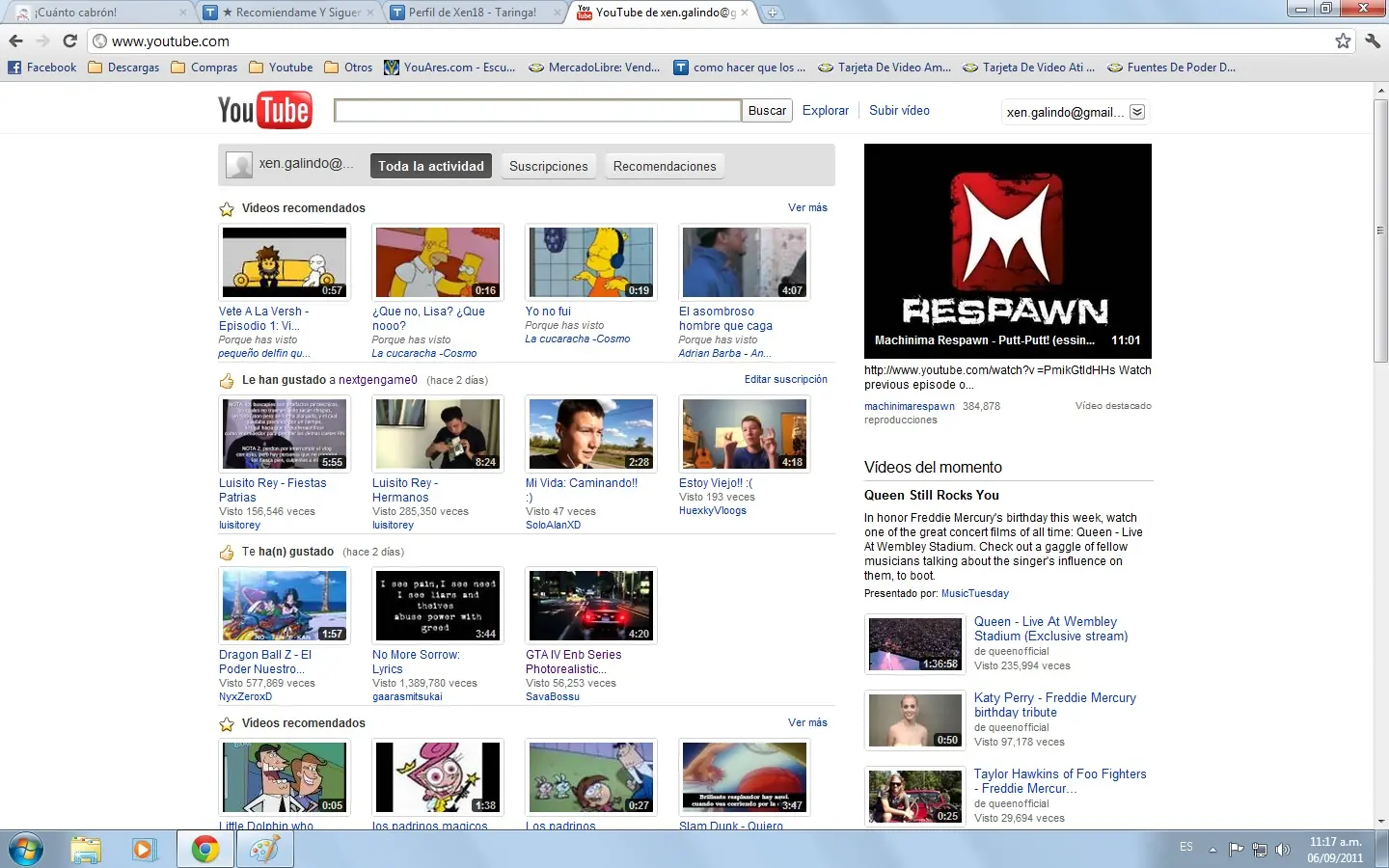Open Facebook bookmark in bookmarks bar
The width and height of the screenshot is (1389, 868).
click(x=42, y=68)
